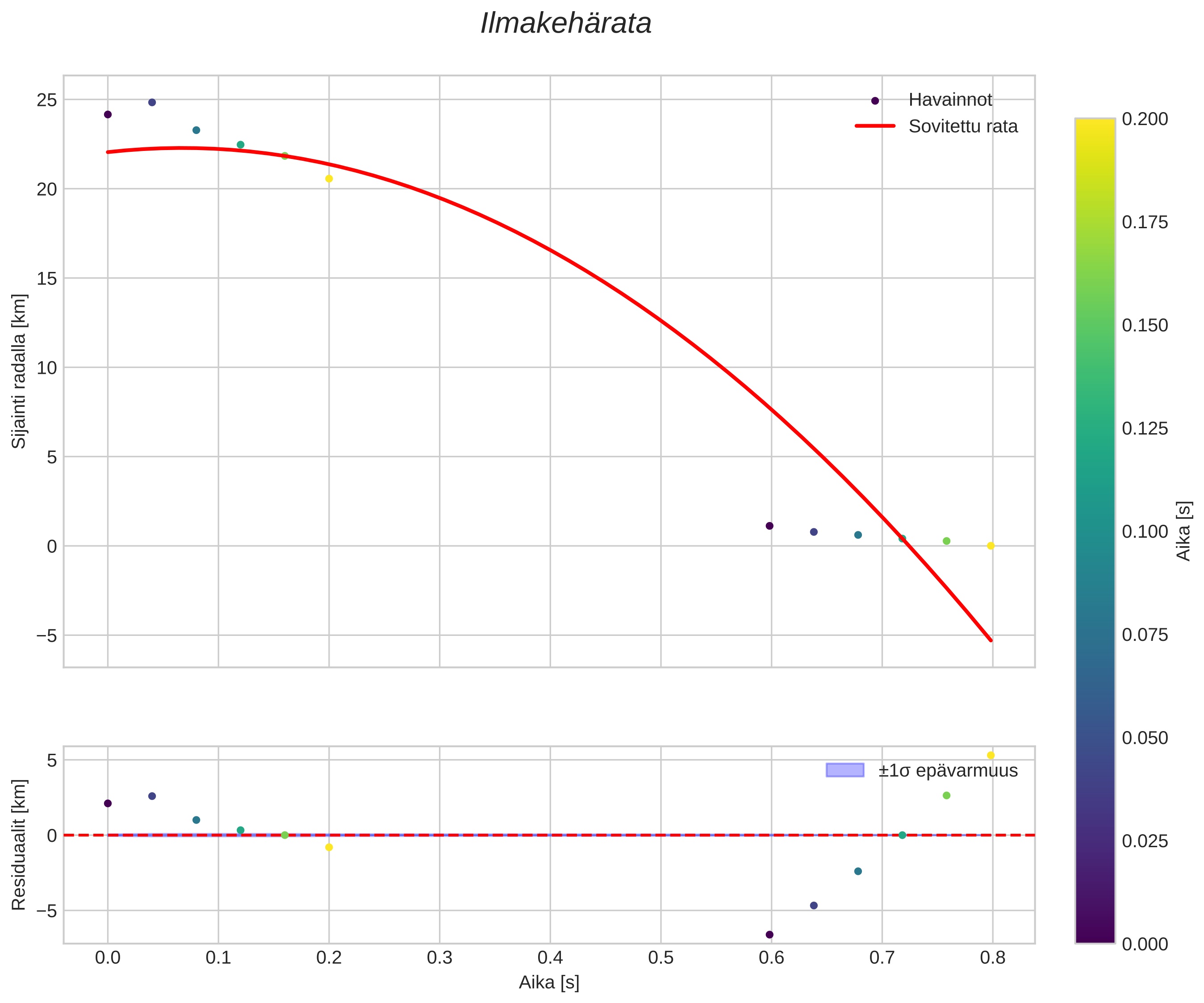Click the residual plot y-tick label 5
The image size is (1204, 1003).
(52, 761)
